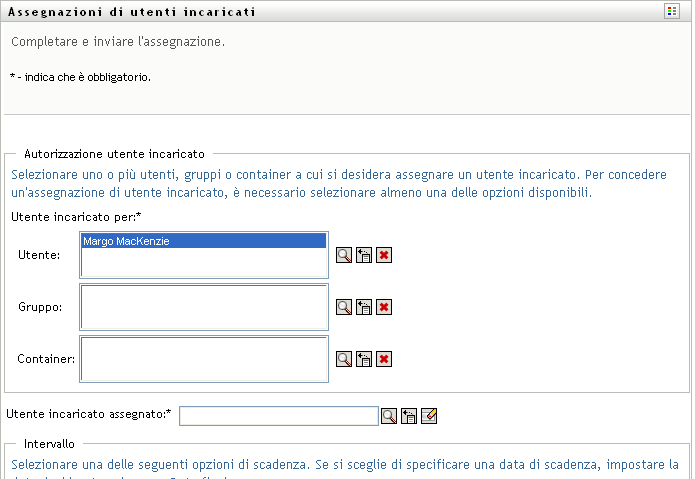
Task: Select Margo MacKenzie in the Utente list
Action: 203,240
